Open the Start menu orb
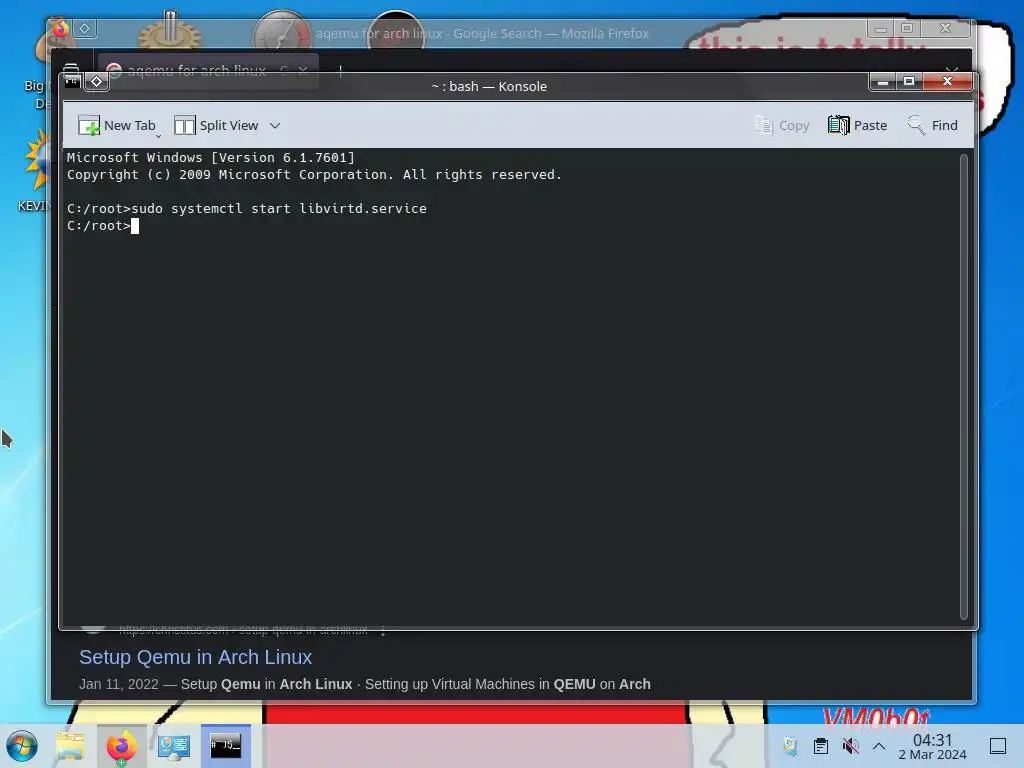The height and width of the screenshot is (768, 1024). click(x=22, y=746)
